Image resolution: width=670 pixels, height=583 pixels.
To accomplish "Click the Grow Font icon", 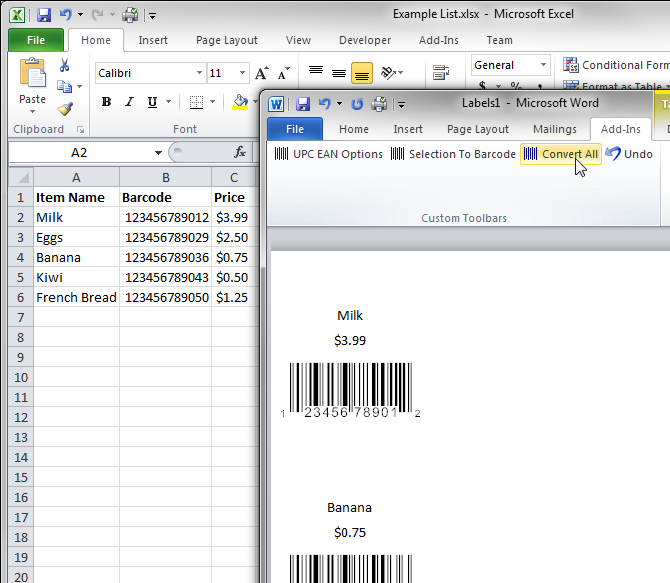I will [262, 73].
